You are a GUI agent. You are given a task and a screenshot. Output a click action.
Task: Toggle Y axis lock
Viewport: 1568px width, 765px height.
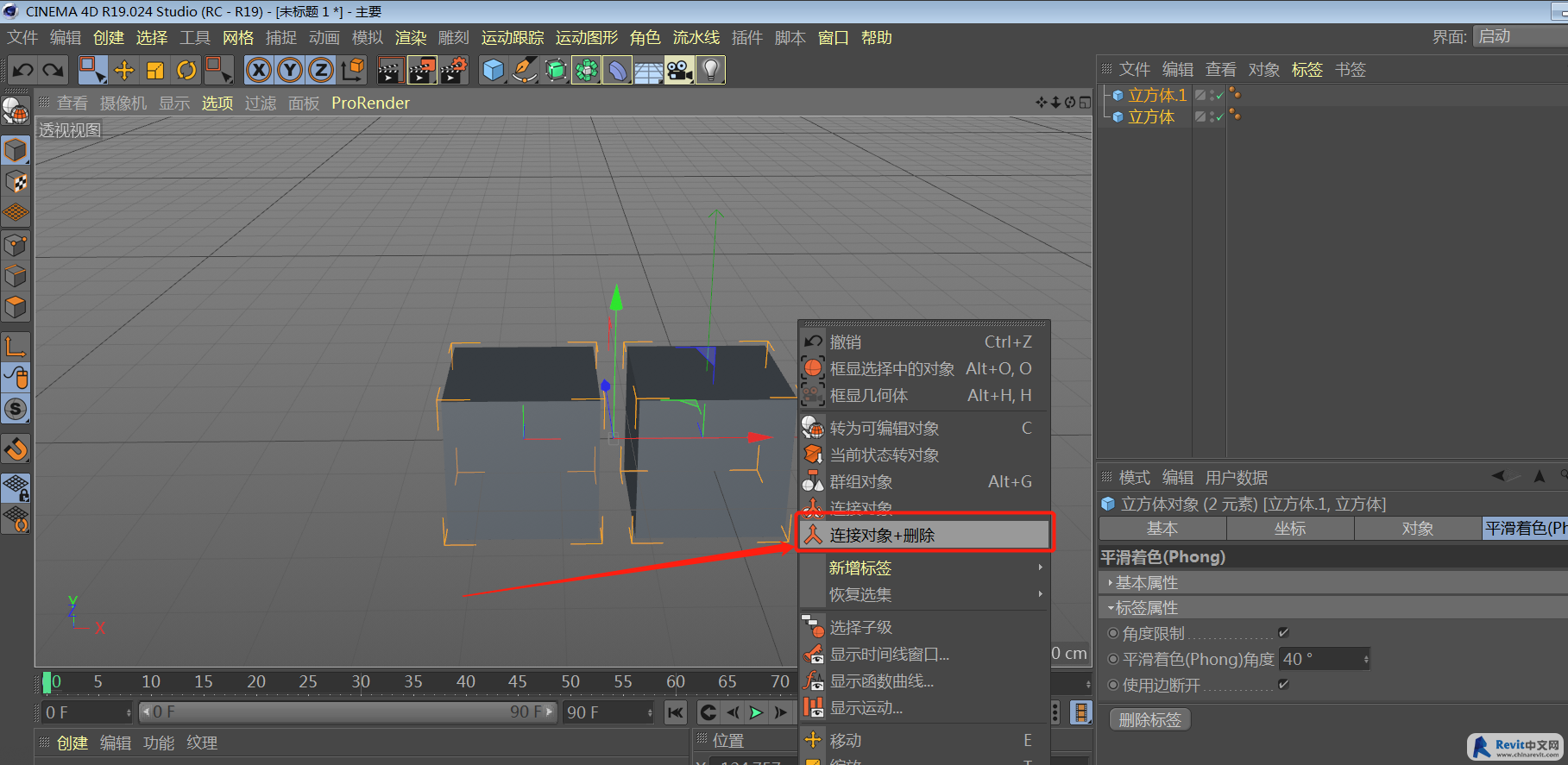click(x=290, y=70)
